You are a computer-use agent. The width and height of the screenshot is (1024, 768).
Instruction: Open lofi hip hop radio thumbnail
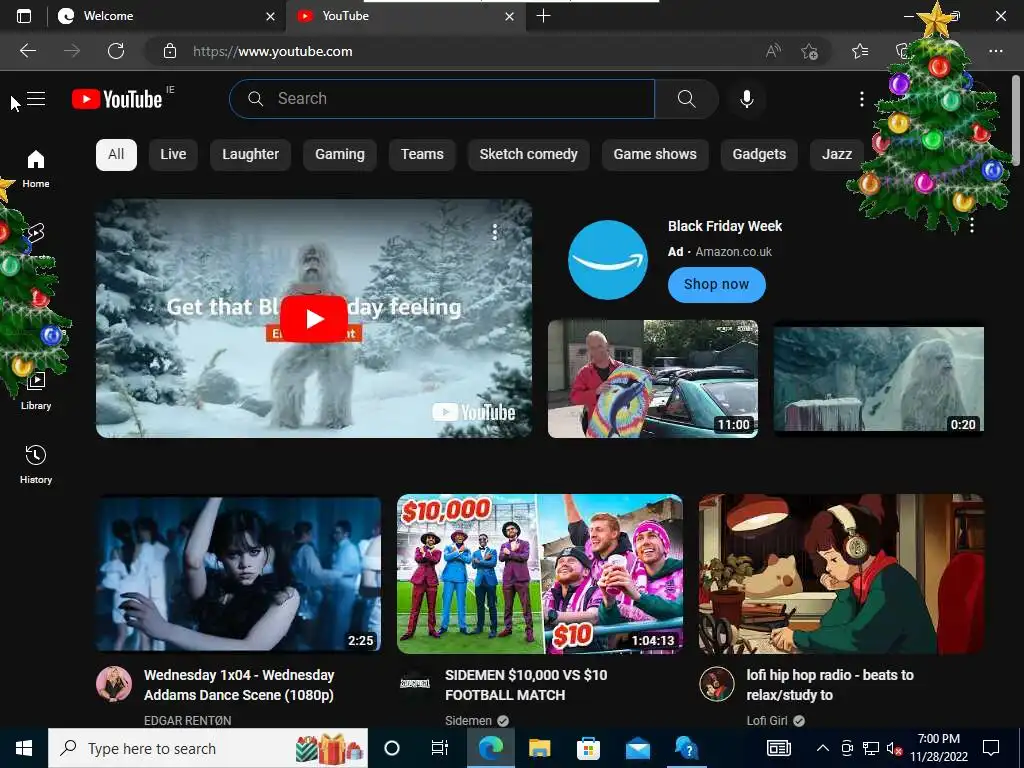coord(841,574)
